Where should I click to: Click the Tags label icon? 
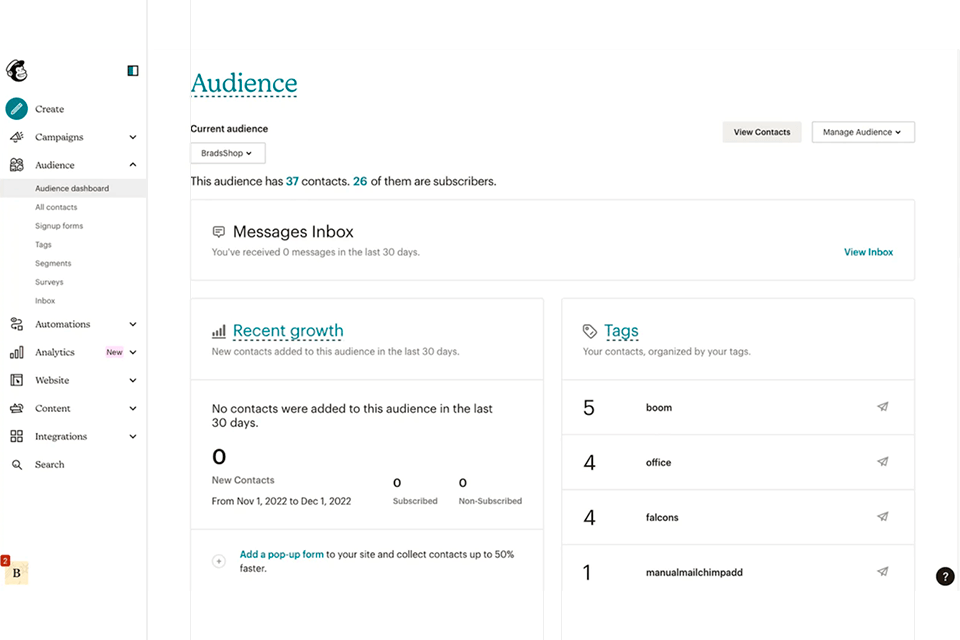pyautogui.click(x=590, y=331)
